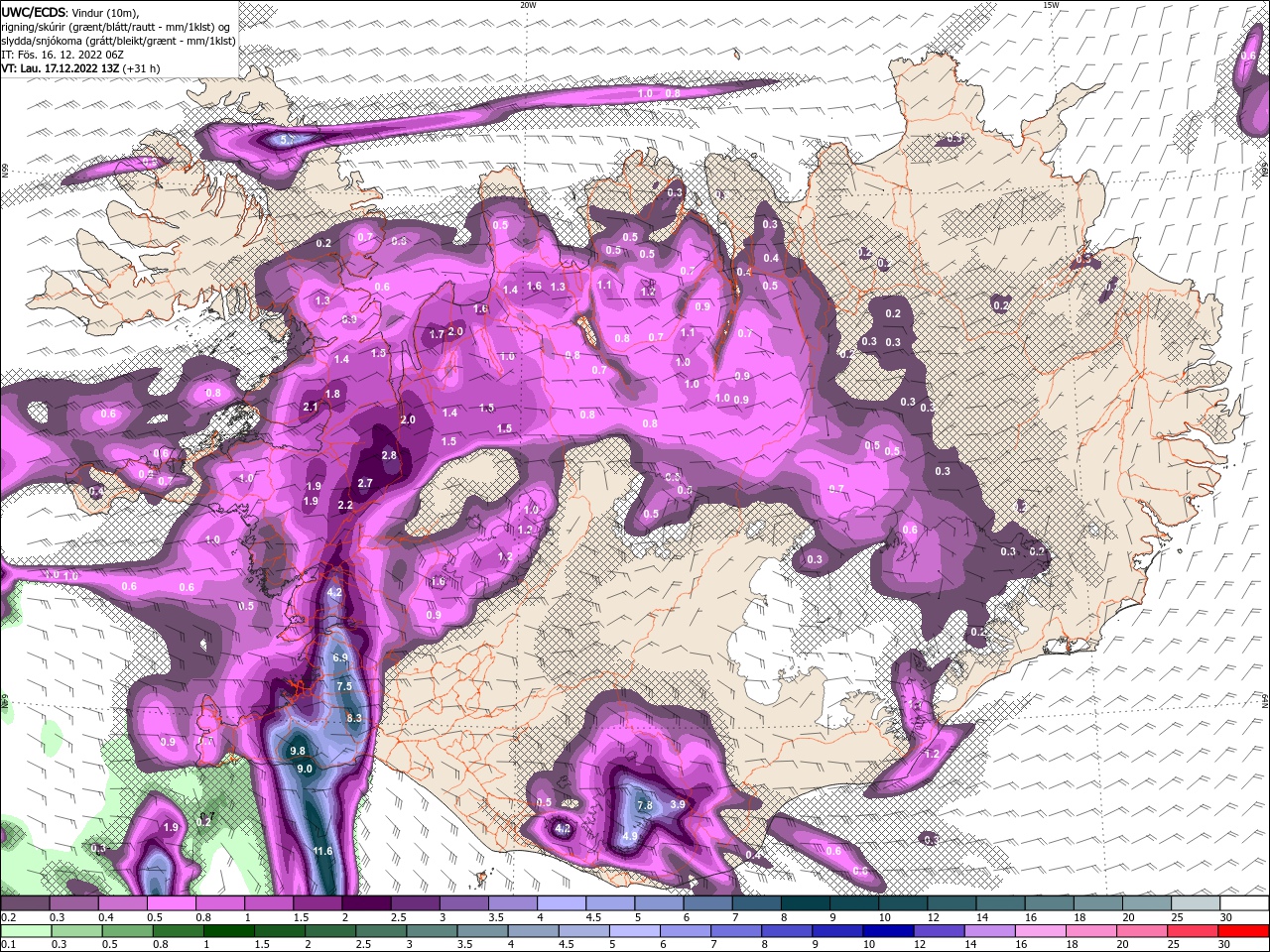This screenshot has width=1270, height=952.
Task: Click the light grey snow legend swatch between 25 and 30
Action: (1198, 904)
